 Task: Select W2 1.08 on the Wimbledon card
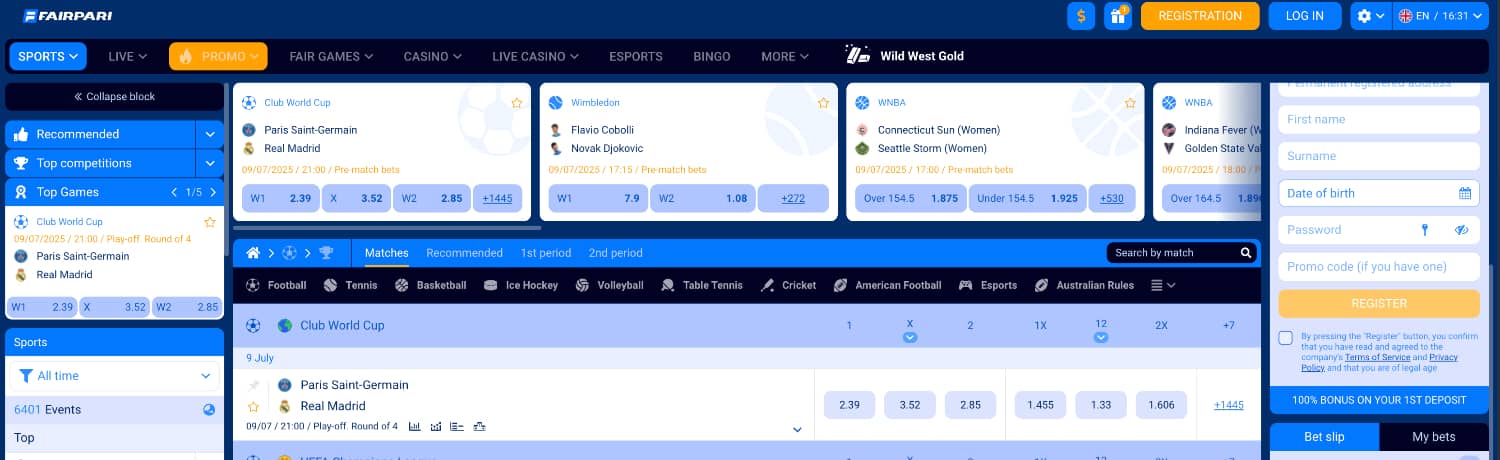(702, 198)
